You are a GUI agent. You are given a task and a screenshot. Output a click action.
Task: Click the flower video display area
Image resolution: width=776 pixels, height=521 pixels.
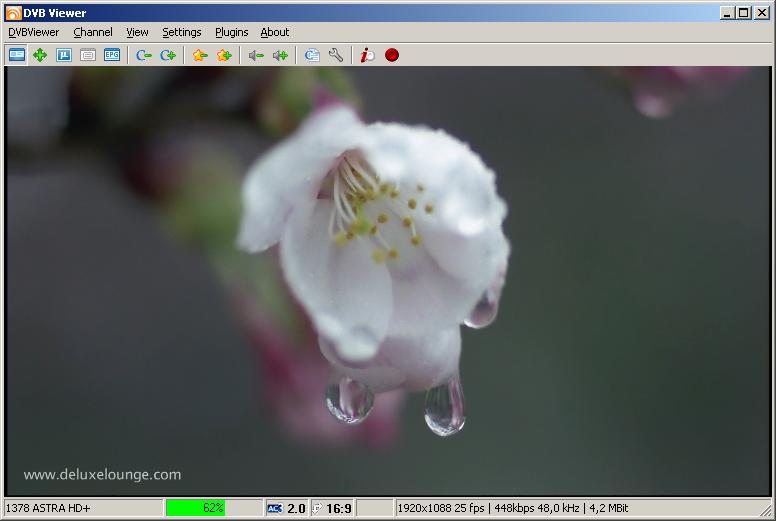coord(388,281)
